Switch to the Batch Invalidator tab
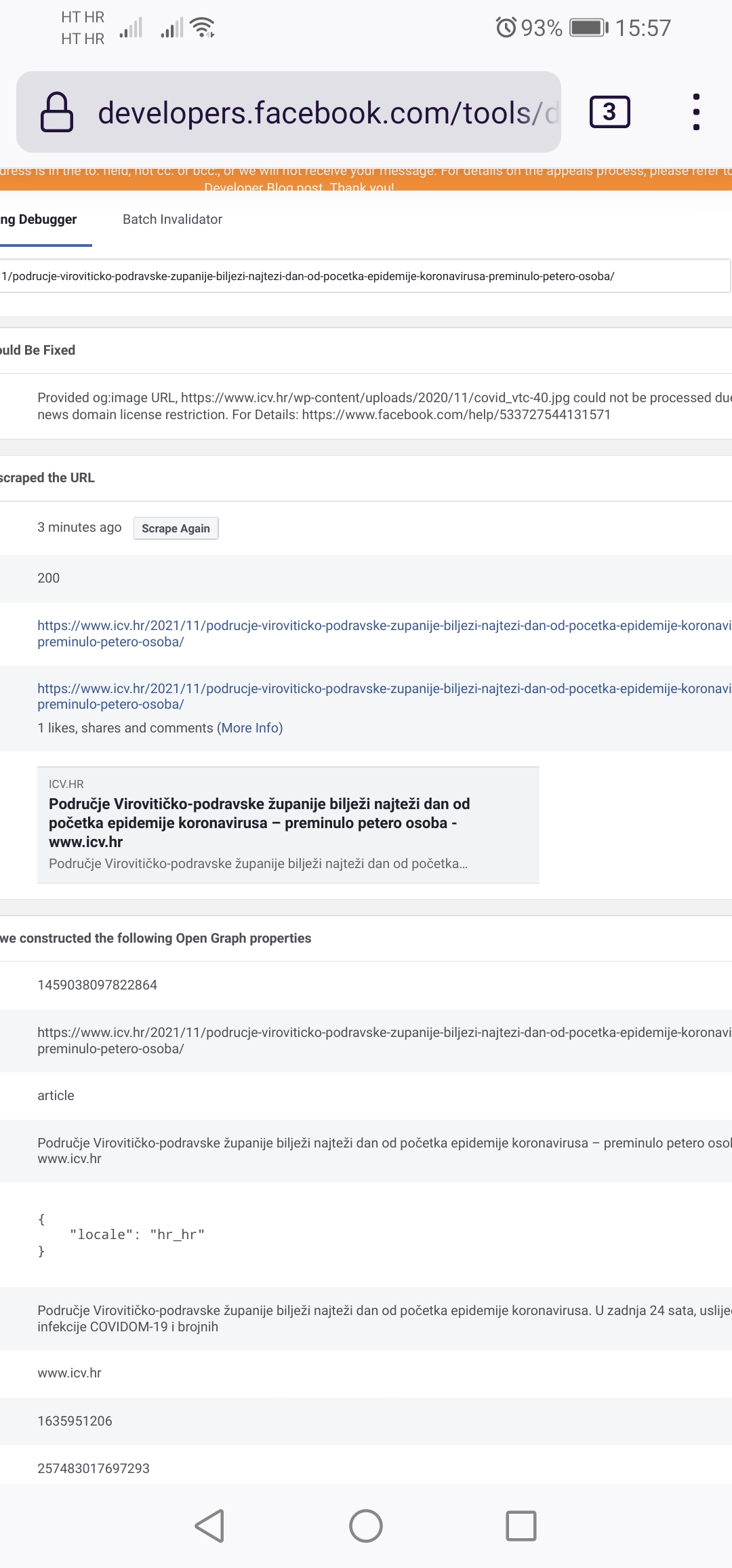 point(172,220)
